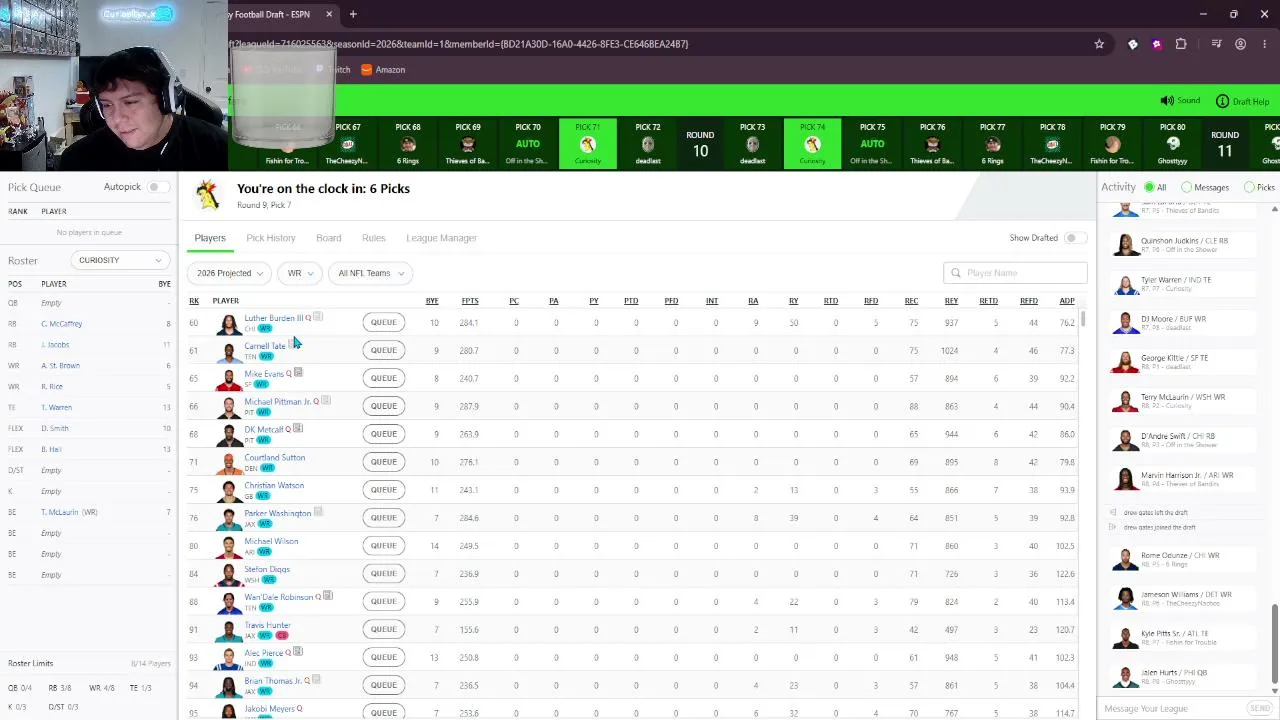Viewport: 1280px width, 720px height.
Task: Open C. McCaffrey in the roster
Action: (62, 324)
